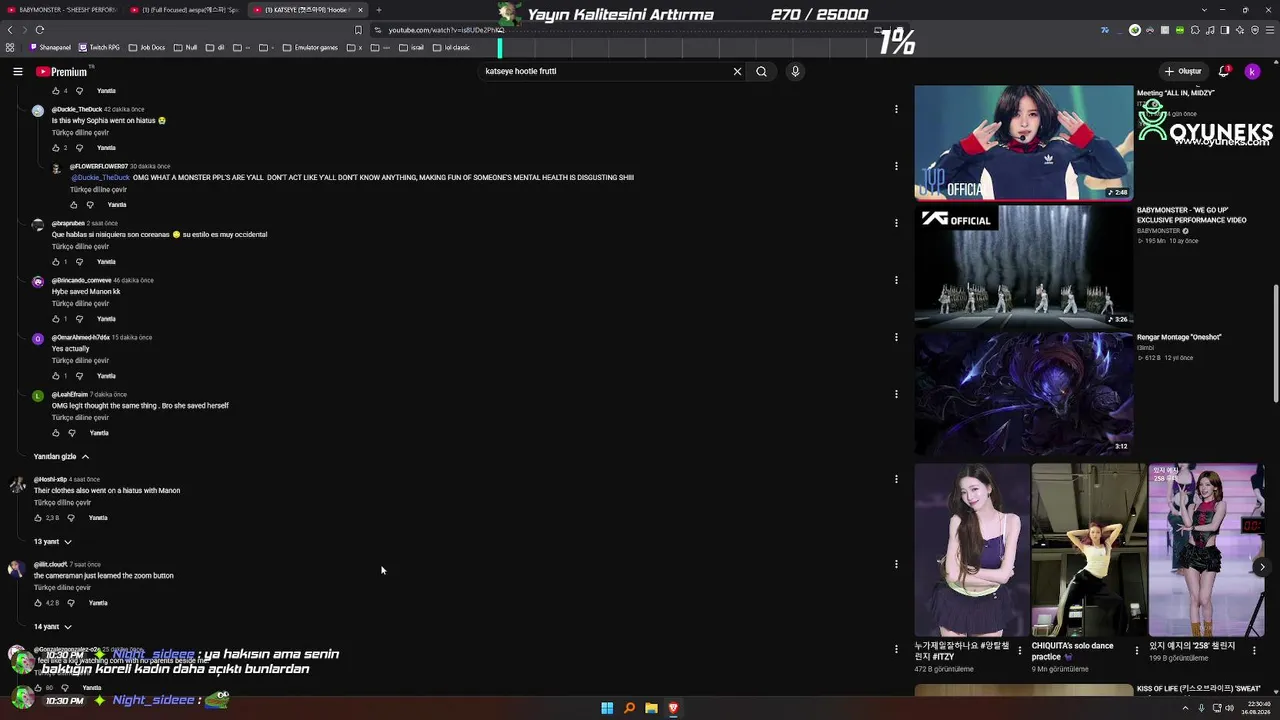Reload the page in the browser
The height and width of the screenshot is (720, 1280).
(x=40, y=30)
